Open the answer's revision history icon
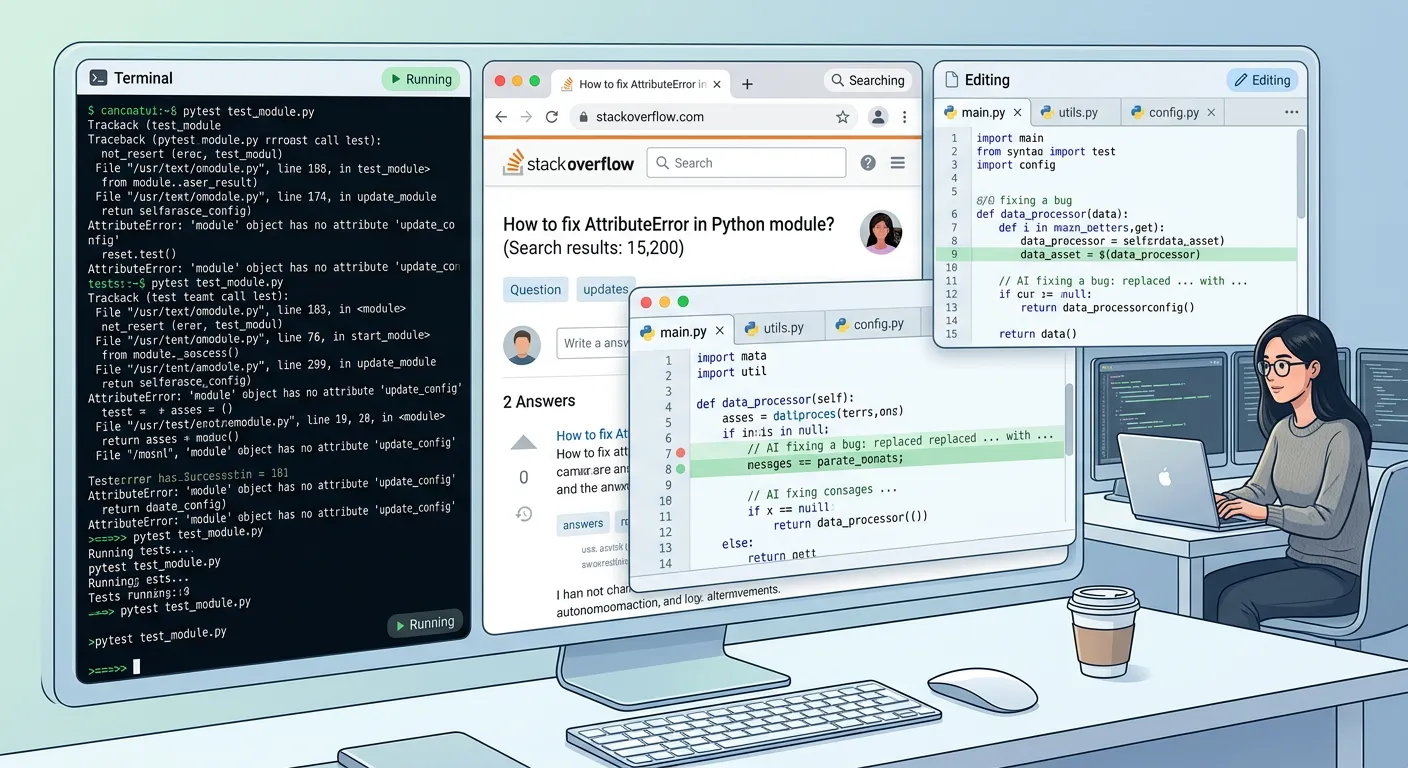Viewport: 1408px width, 768px height. pyautogui.click(x=523, y=514)
